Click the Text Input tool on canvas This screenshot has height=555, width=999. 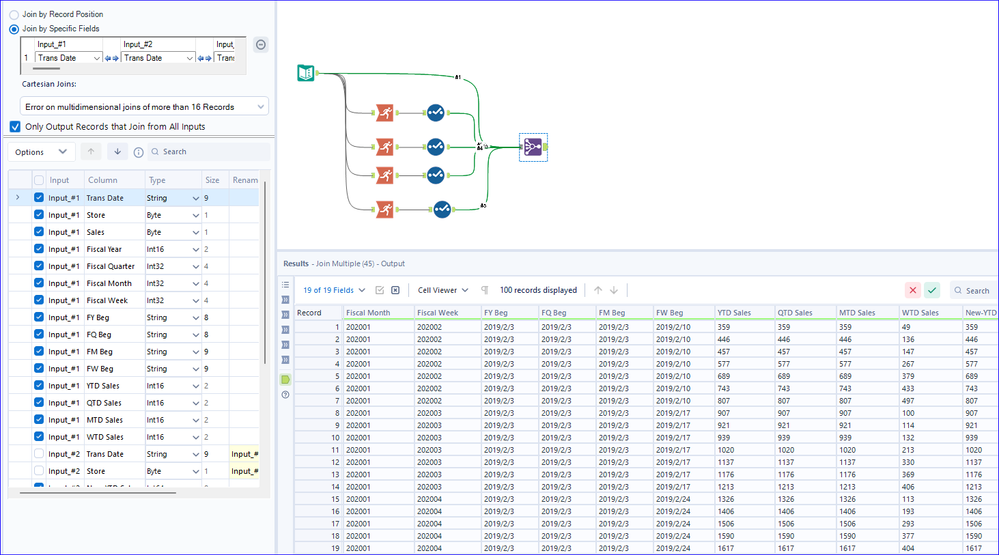(x=306, y=72)
